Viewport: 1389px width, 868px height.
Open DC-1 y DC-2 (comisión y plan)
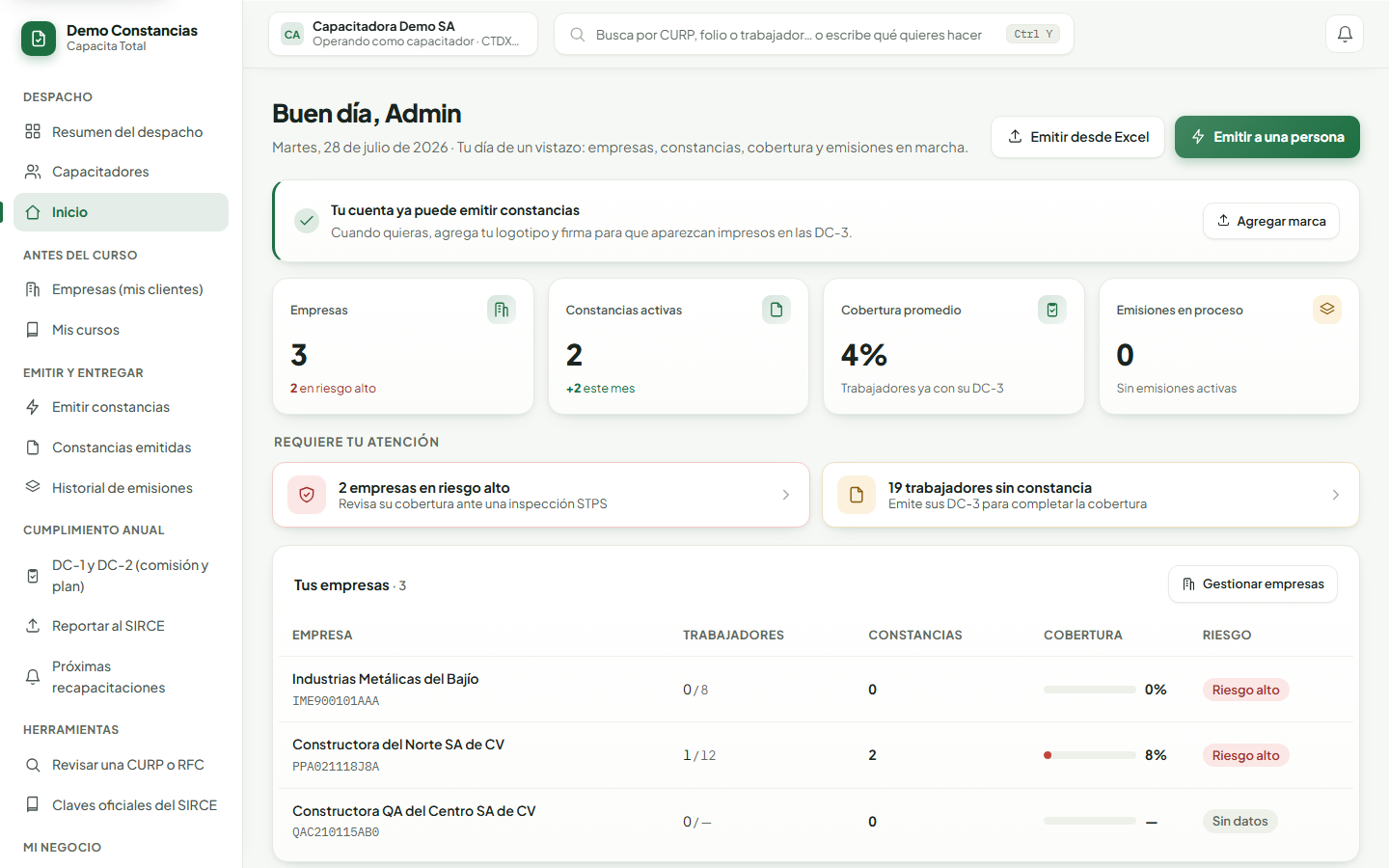point(121,576)
